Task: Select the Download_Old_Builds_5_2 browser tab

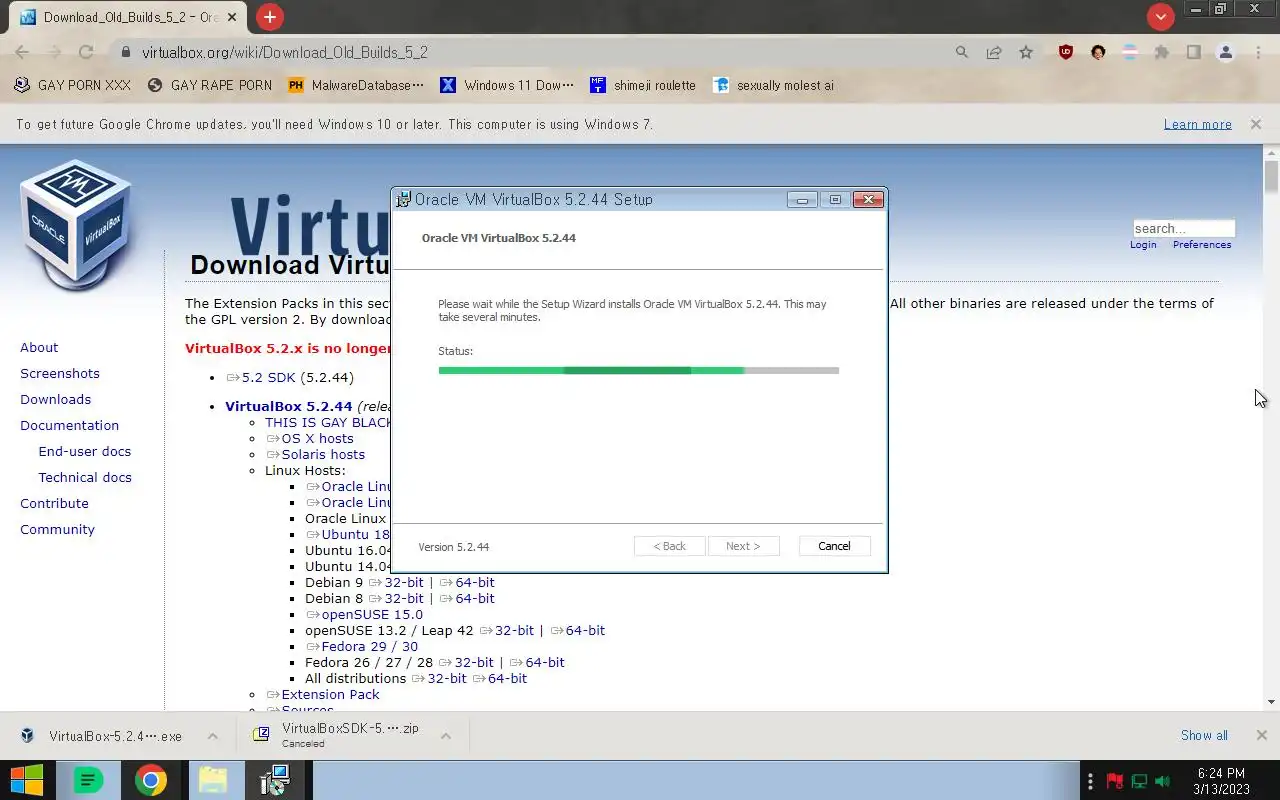Action: click(129, 17)
